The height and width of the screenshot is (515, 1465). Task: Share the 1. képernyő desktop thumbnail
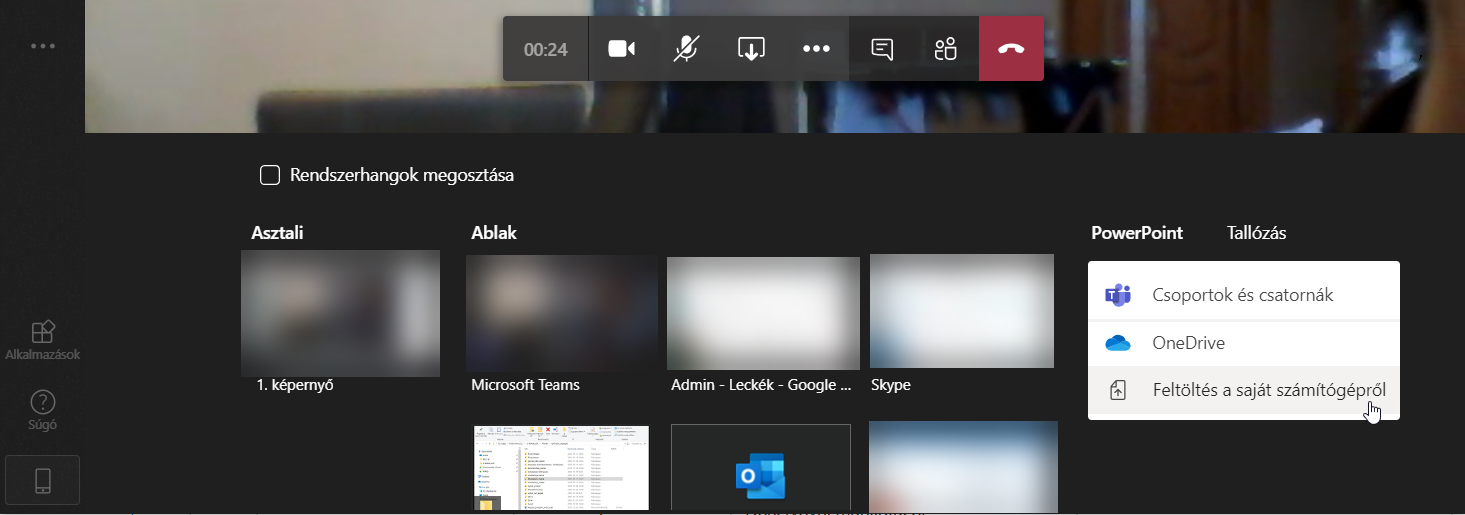coord(340,313)
